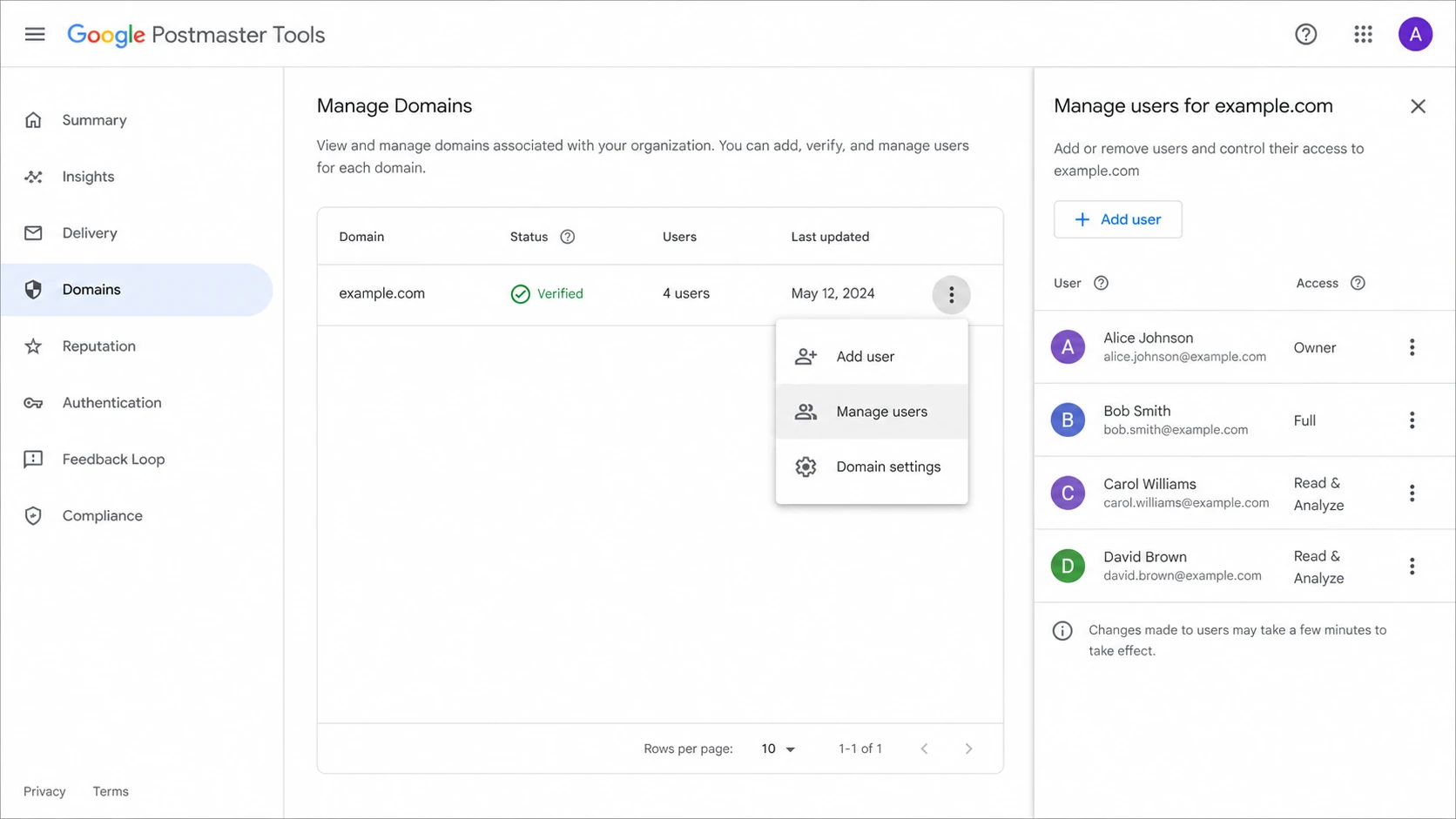Screen dimensions: 1456x819
Task: Click bob.smith@example.com email text
Action: (1176, 430)
